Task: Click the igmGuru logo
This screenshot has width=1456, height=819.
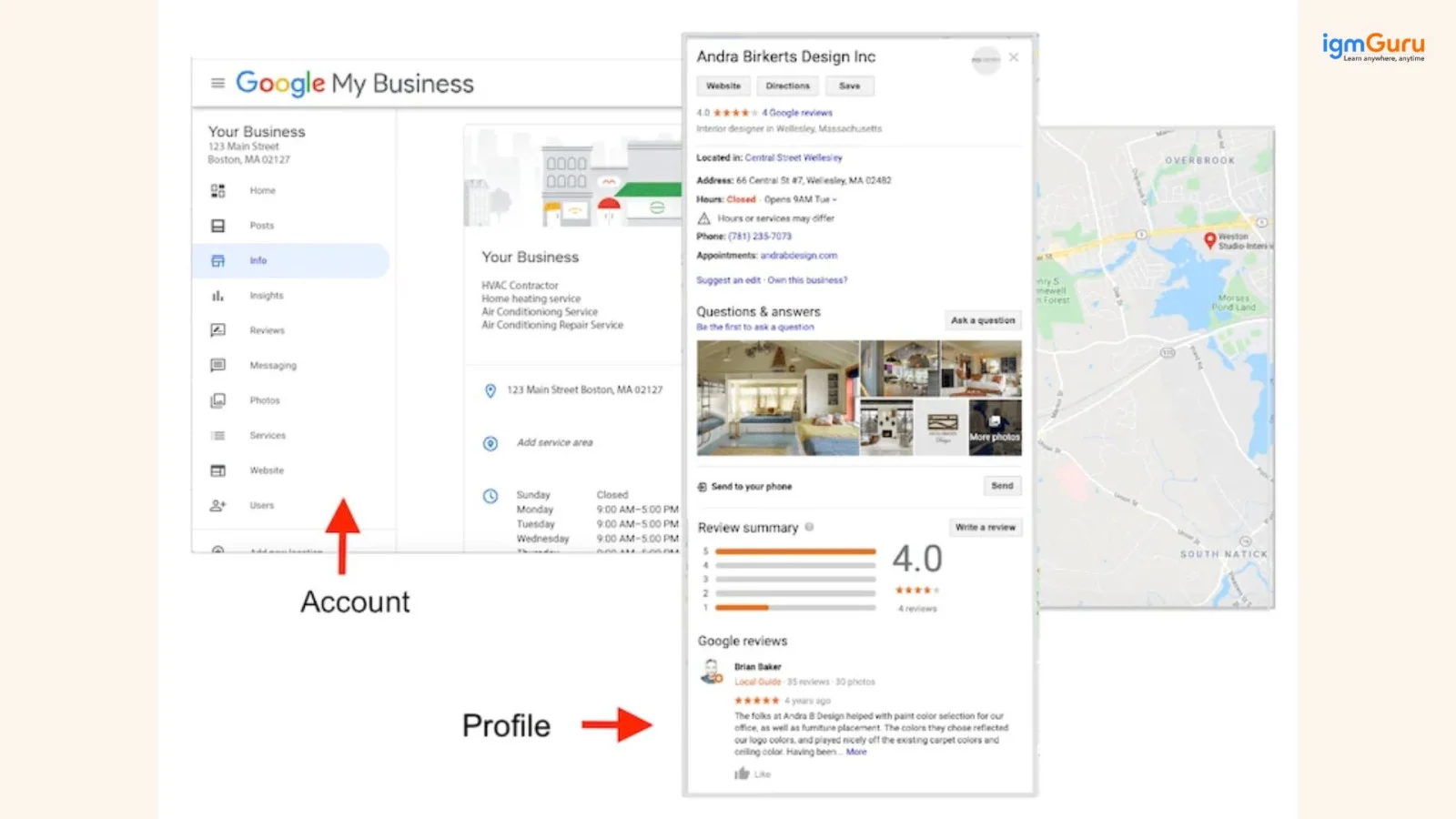Action: (1373, 45)
